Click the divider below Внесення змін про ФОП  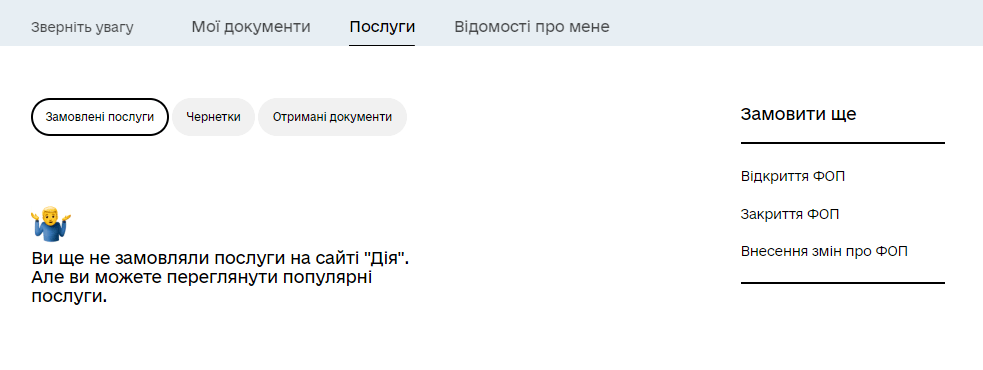pyautogui.click(x=843, y=283)
